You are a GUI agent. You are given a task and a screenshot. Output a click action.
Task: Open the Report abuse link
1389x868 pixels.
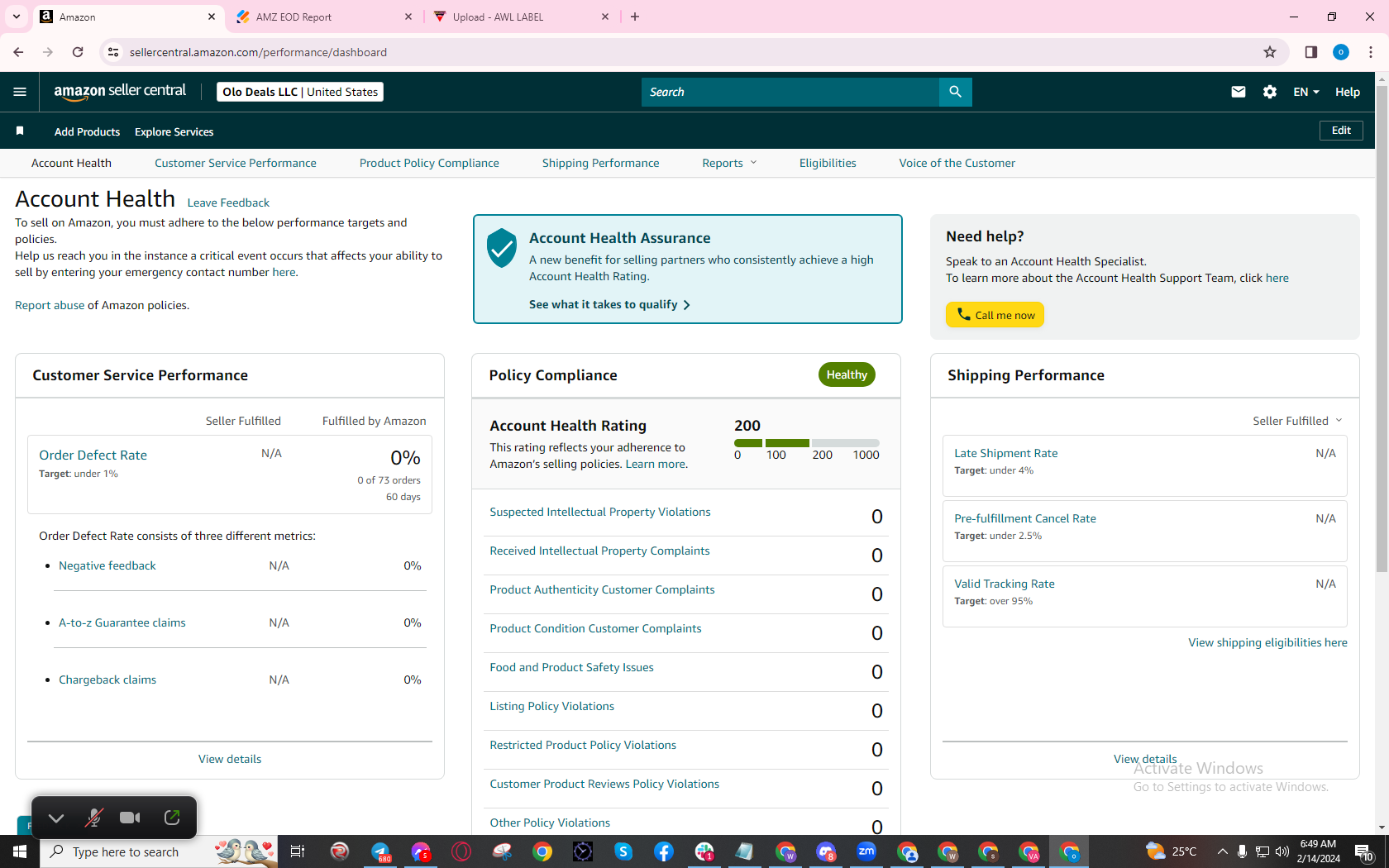50,305
